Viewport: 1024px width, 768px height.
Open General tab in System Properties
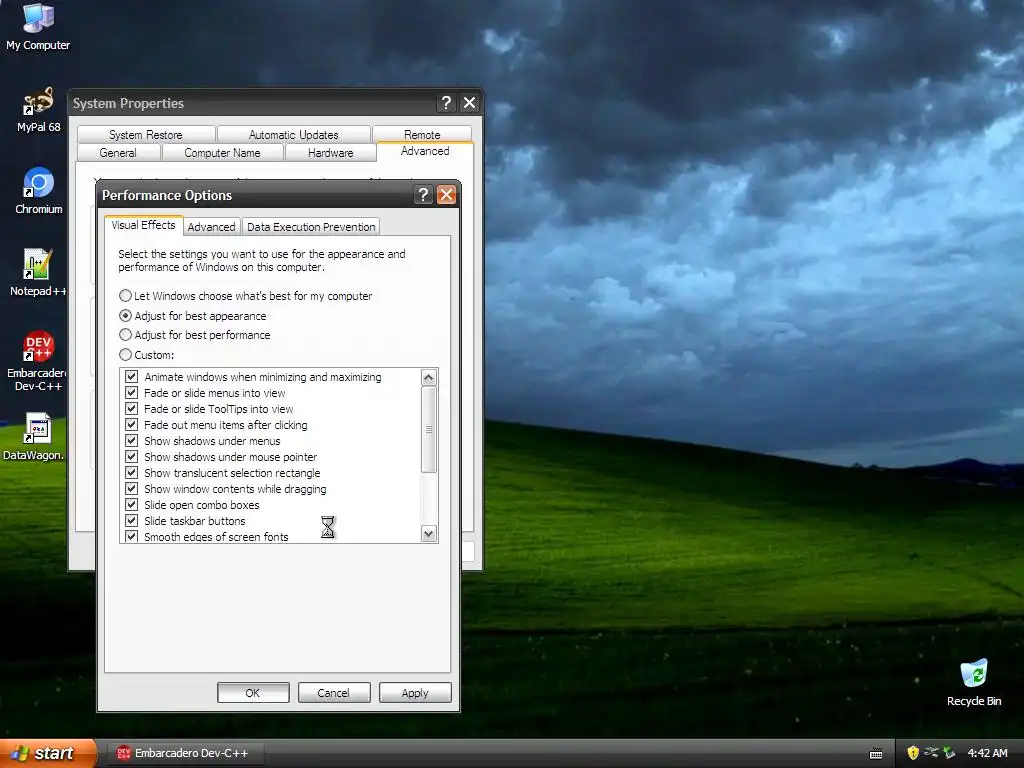coord(118,153)
